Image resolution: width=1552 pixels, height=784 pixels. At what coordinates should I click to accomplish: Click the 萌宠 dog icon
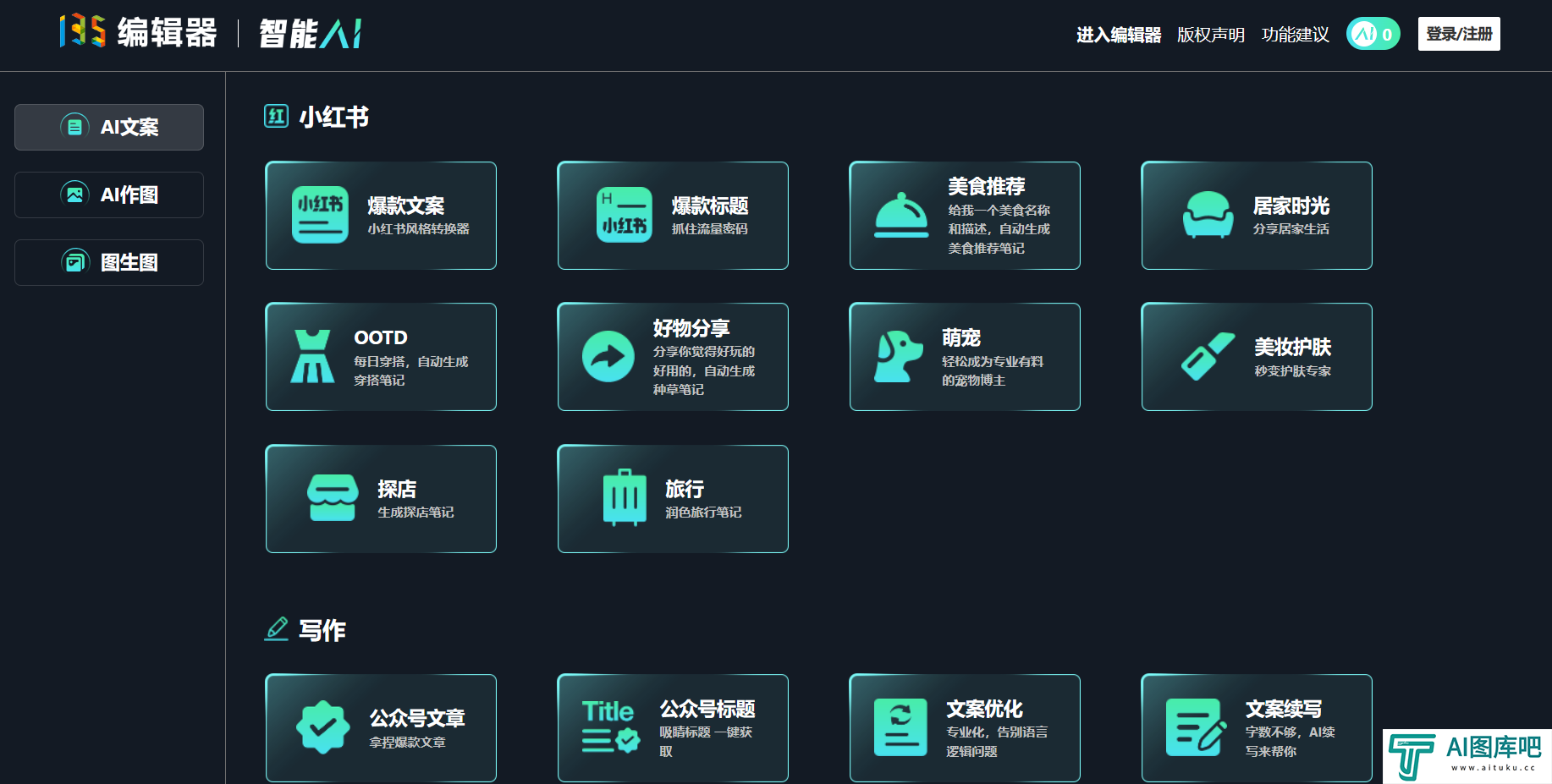tap(898, 357)
